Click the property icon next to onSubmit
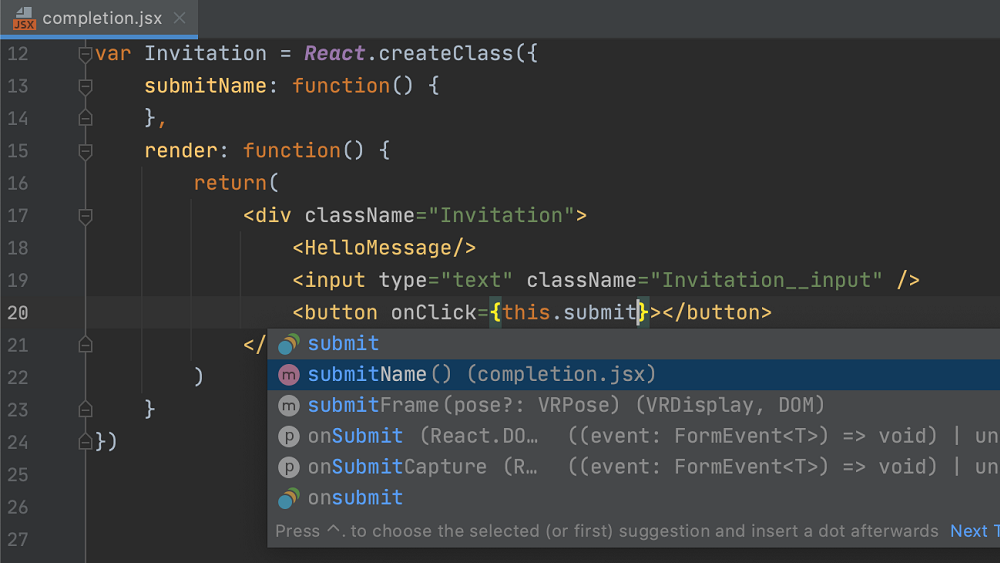The width and height of the screenshot is (1000, 563). pos(288,437)
